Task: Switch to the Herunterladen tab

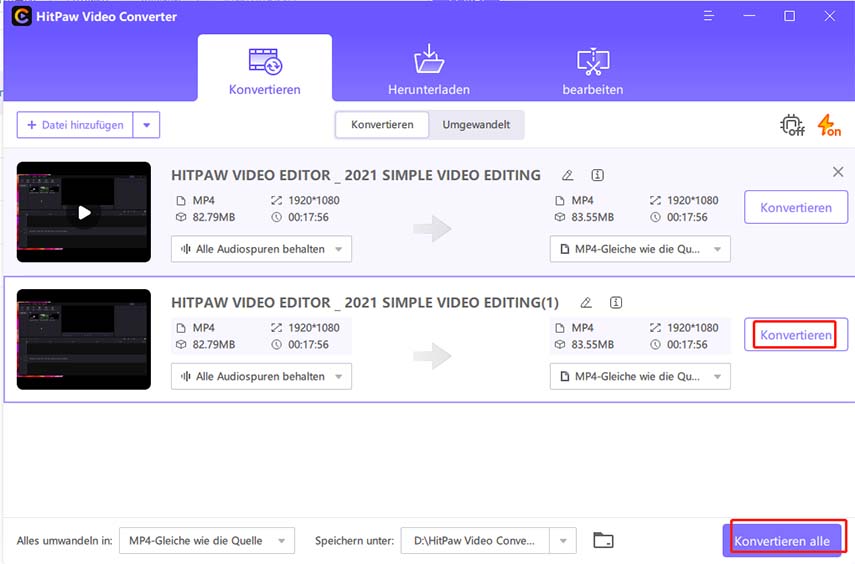Action: coord(428,68)
